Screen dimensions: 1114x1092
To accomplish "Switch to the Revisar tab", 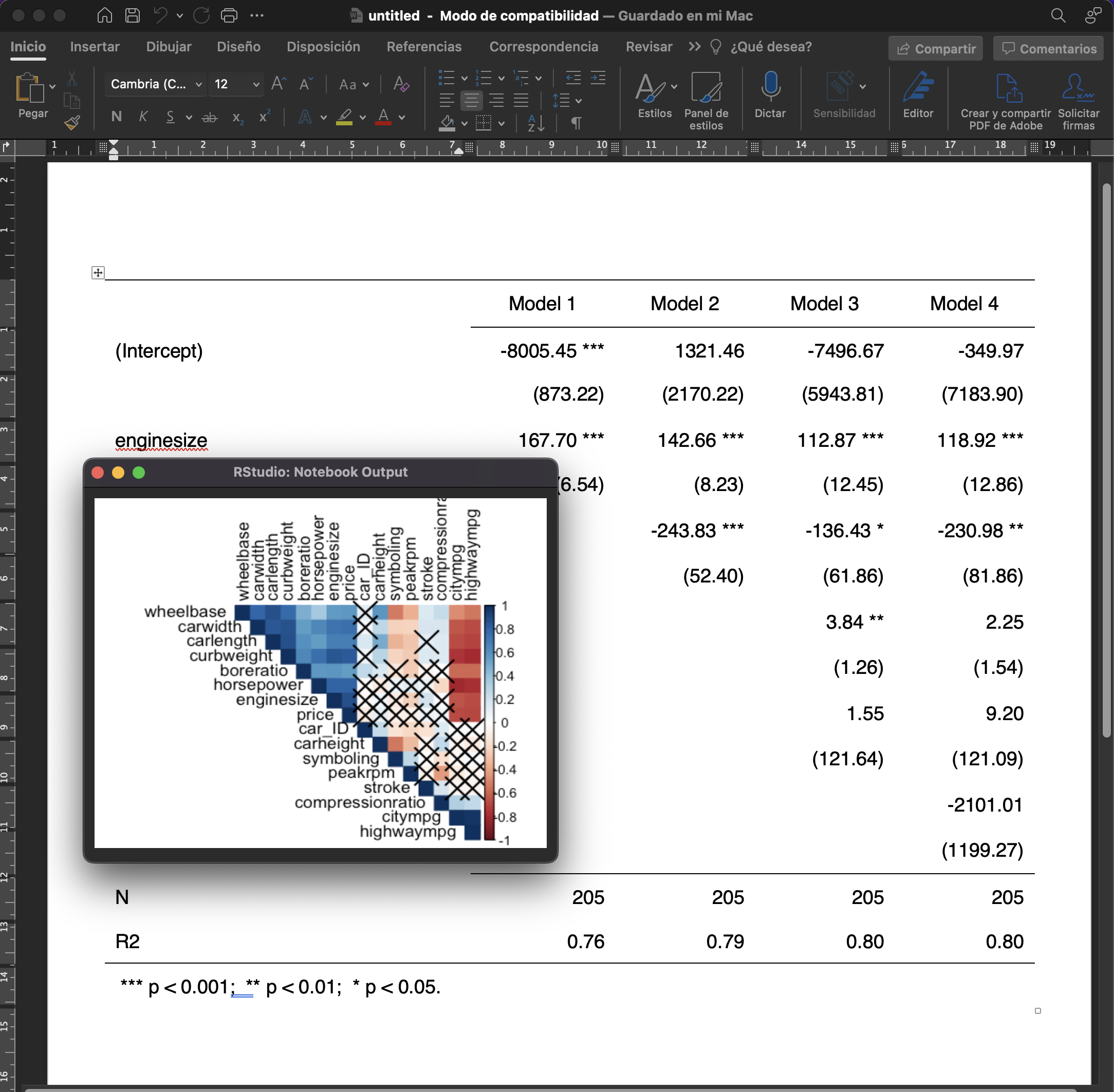I will pos(649,46).
